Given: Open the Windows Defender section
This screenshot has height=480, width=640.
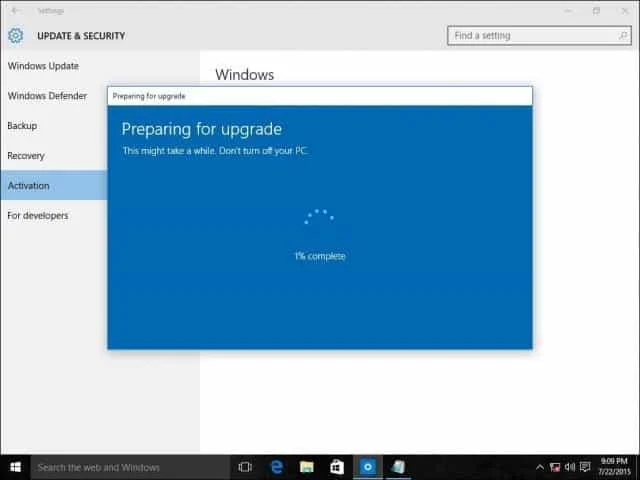Looking at the screenshot, I should [x=47, y=96].
